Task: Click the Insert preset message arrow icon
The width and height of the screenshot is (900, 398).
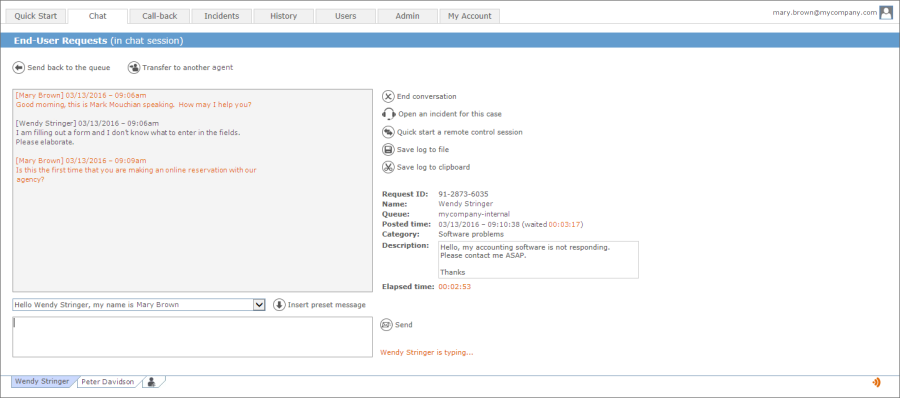Action: pos(280,305)
